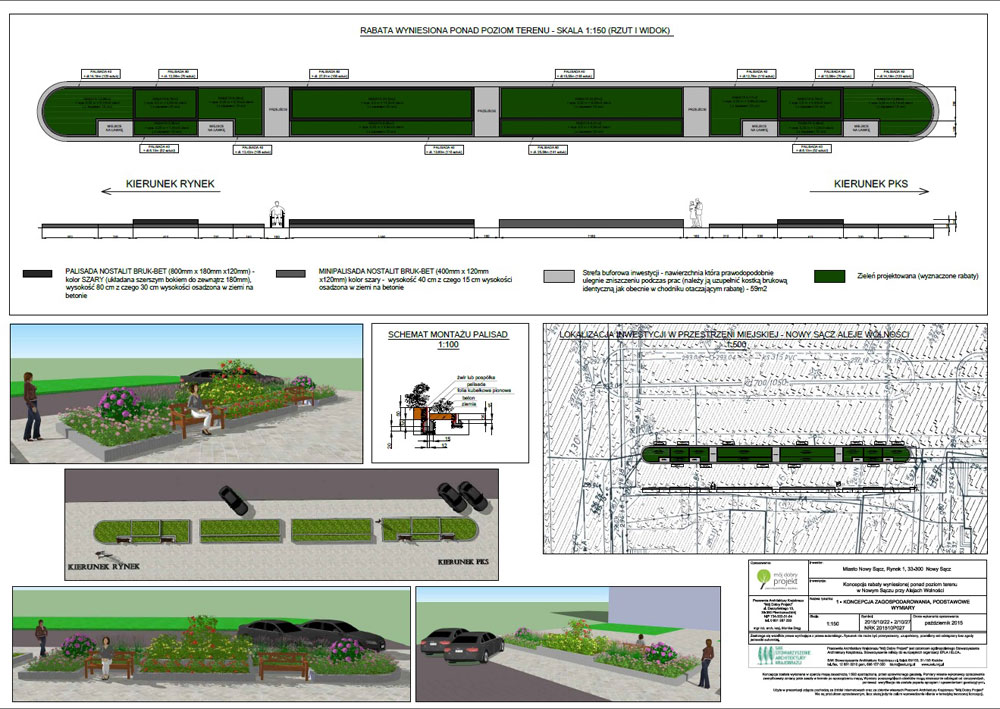
Task: Click the dark gray MINIPALISADA legend swatch
Action: (290, 273)
